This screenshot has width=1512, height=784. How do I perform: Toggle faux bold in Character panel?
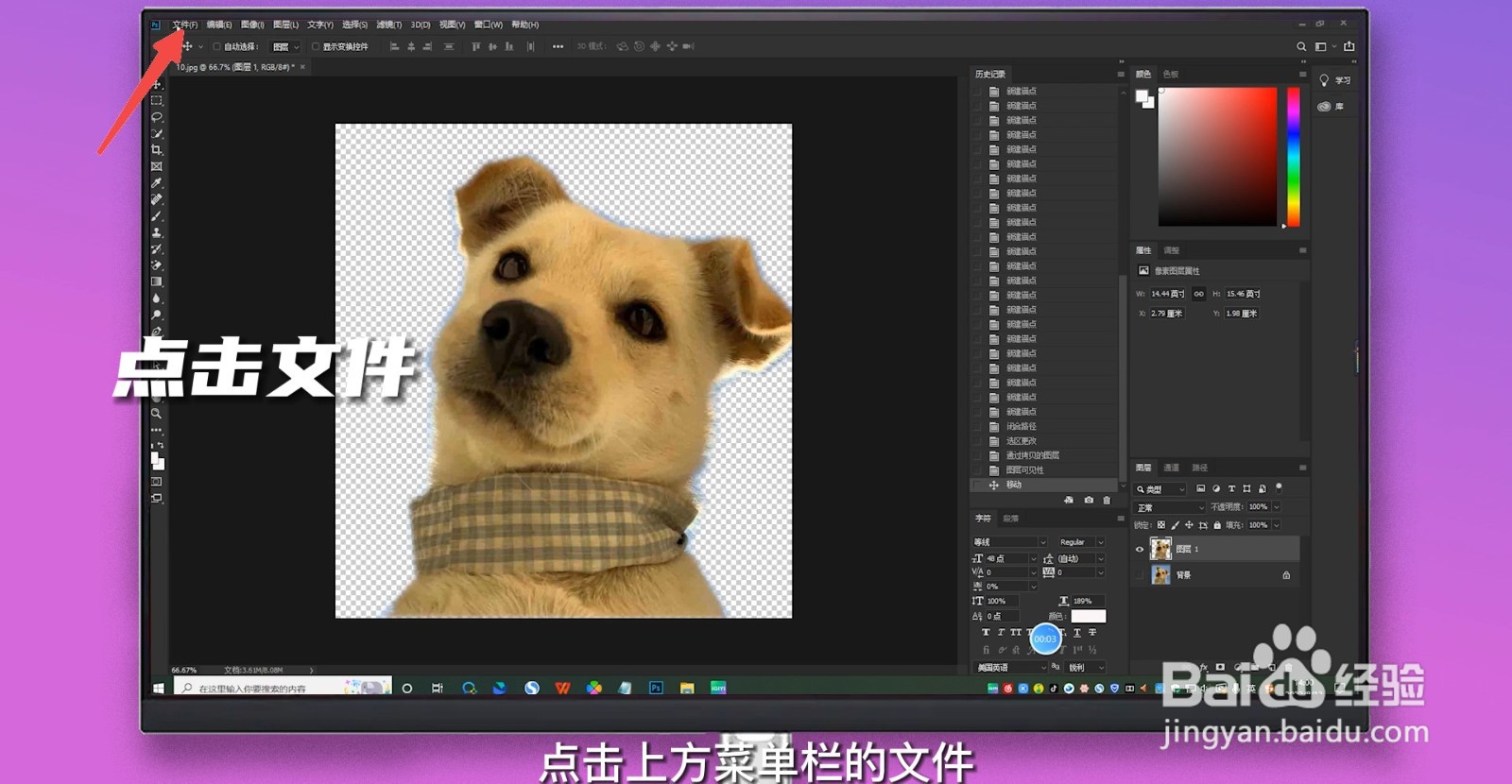pyautogui.click(x=986, y=633)
